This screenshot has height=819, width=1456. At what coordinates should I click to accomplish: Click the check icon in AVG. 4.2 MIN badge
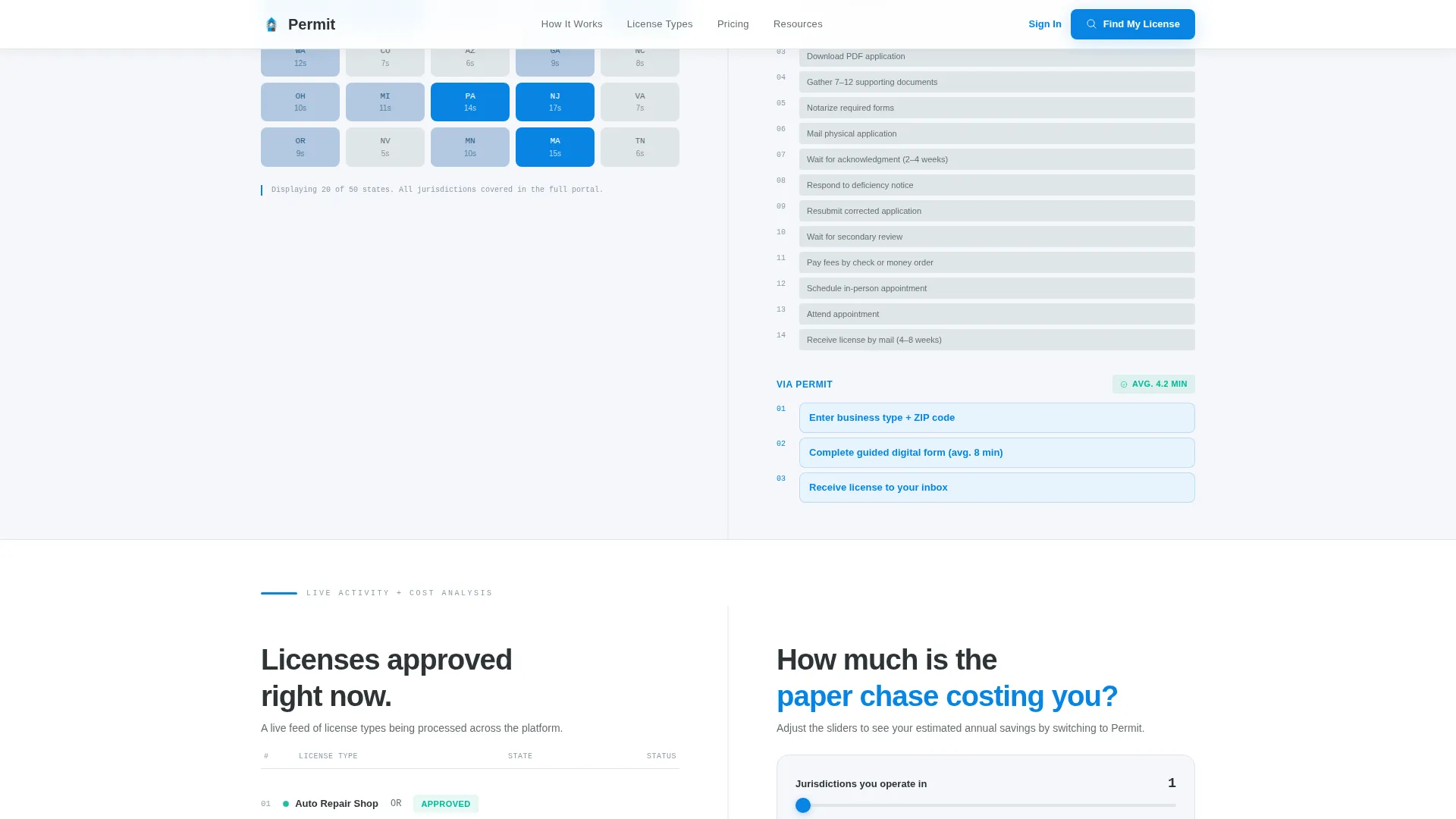click(x=1124, y=384)
